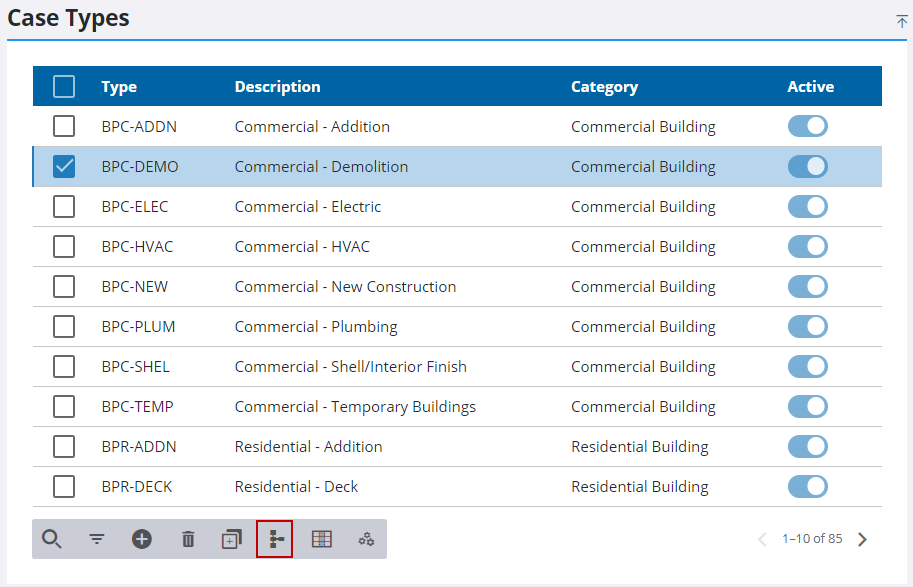Tick the select-all checkbox in header
Viewport: 913px width, 587px height.
tap(64, 87)
